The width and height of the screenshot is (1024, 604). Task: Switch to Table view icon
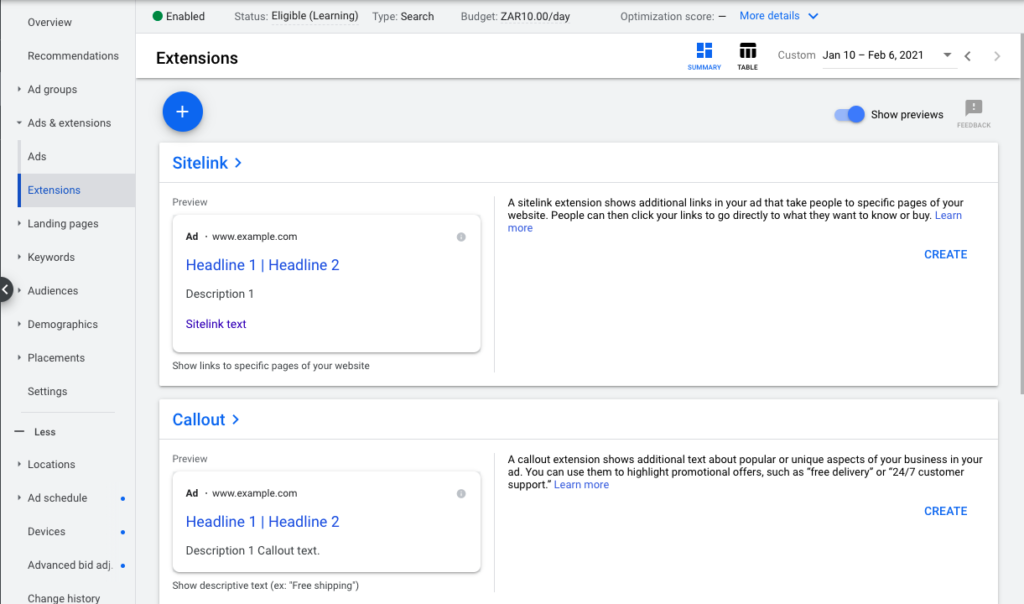(x=747, y=56)
